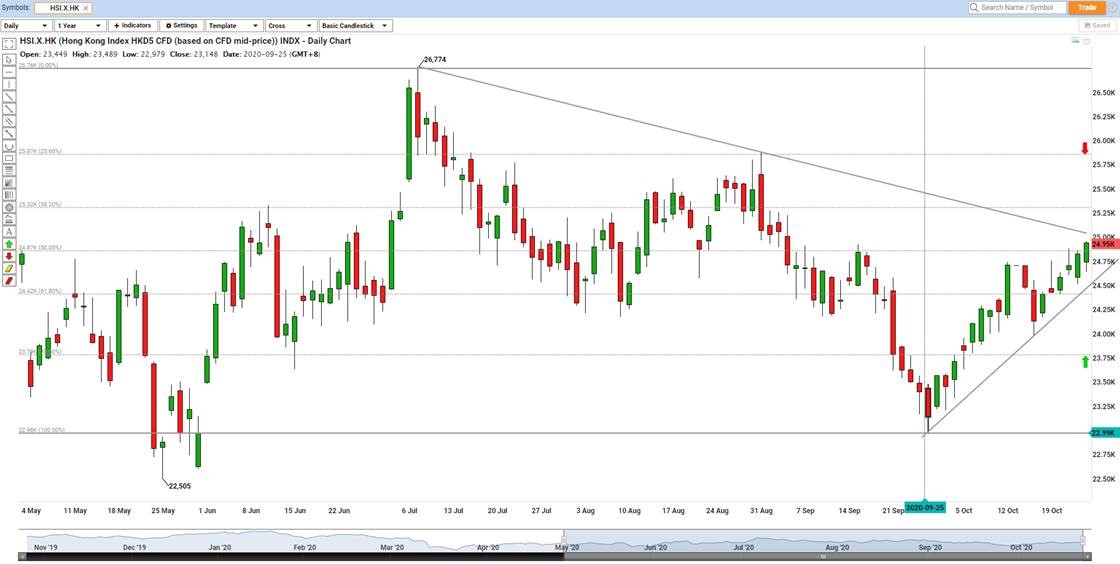Click the chart title HSI.X.HK INDX - Daily Chart
This screenshot has width=1120, height=564.
186,41
